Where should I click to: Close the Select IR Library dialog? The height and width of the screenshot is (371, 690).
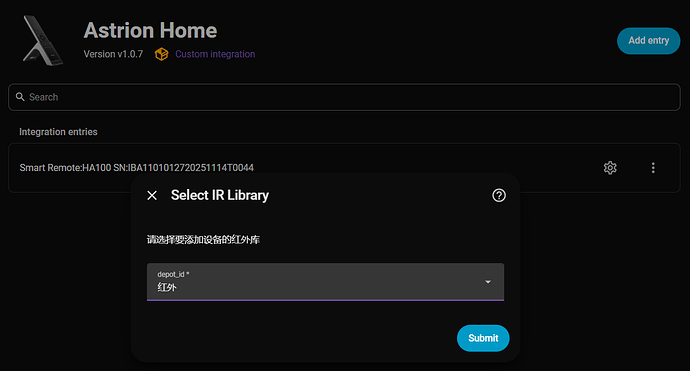[x=152, y=195]
